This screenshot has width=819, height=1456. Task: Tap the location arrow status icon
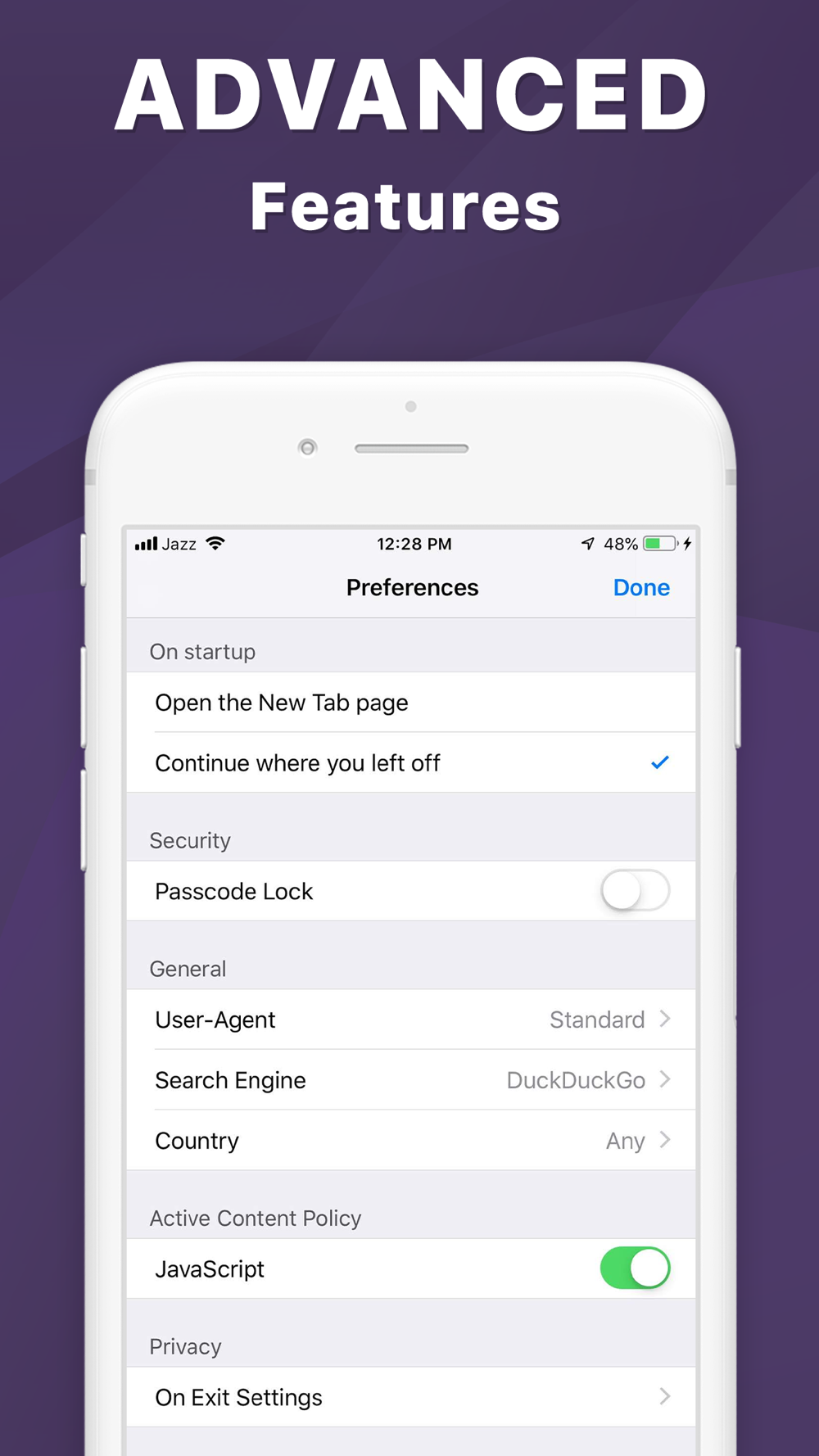pos(588,543)
